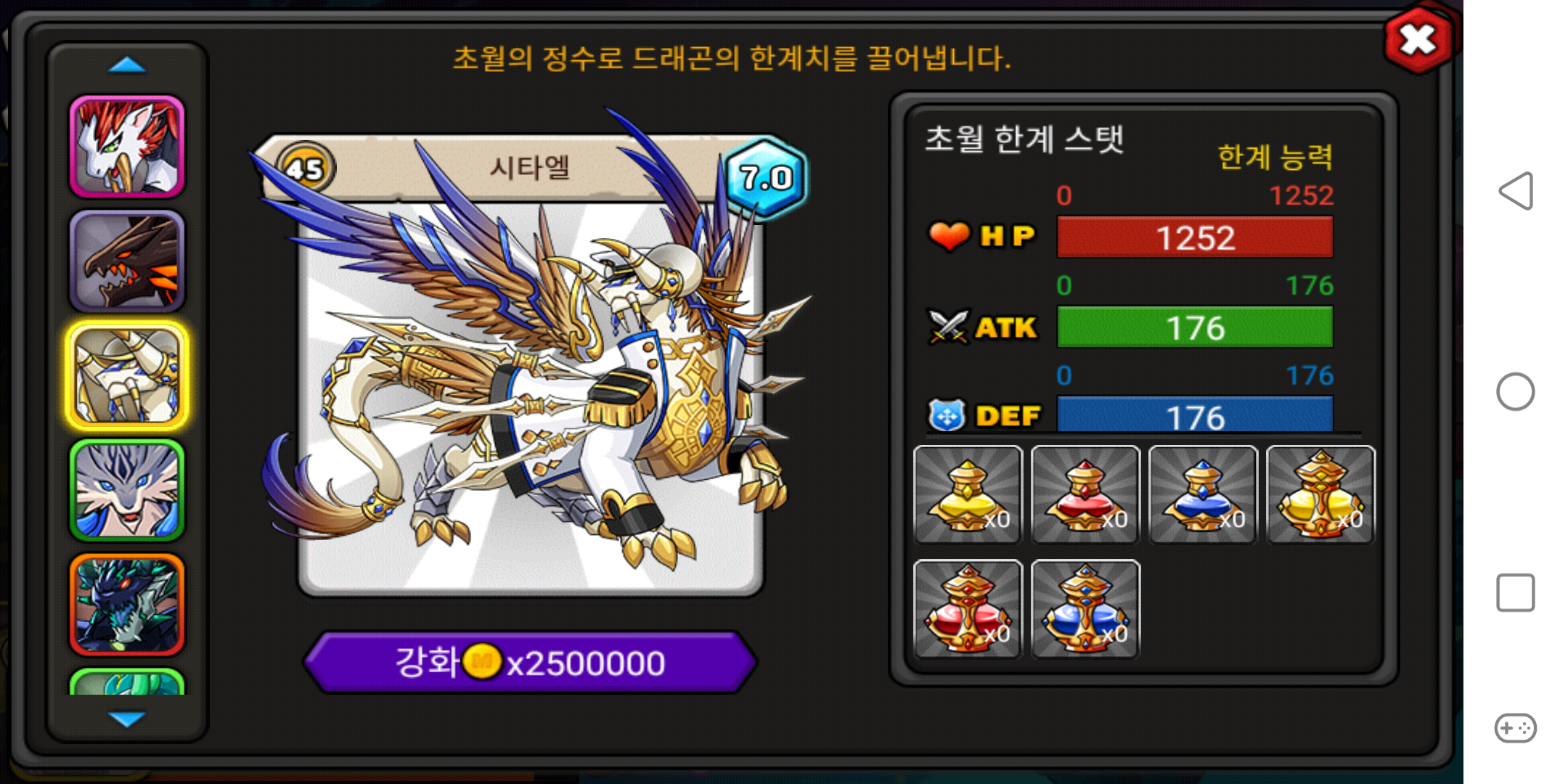Image resolution: width=1568 pixels, height=784 pixels.
Task: Click the 강화 upgrade button costing 2500000
Action: (530, 662)
